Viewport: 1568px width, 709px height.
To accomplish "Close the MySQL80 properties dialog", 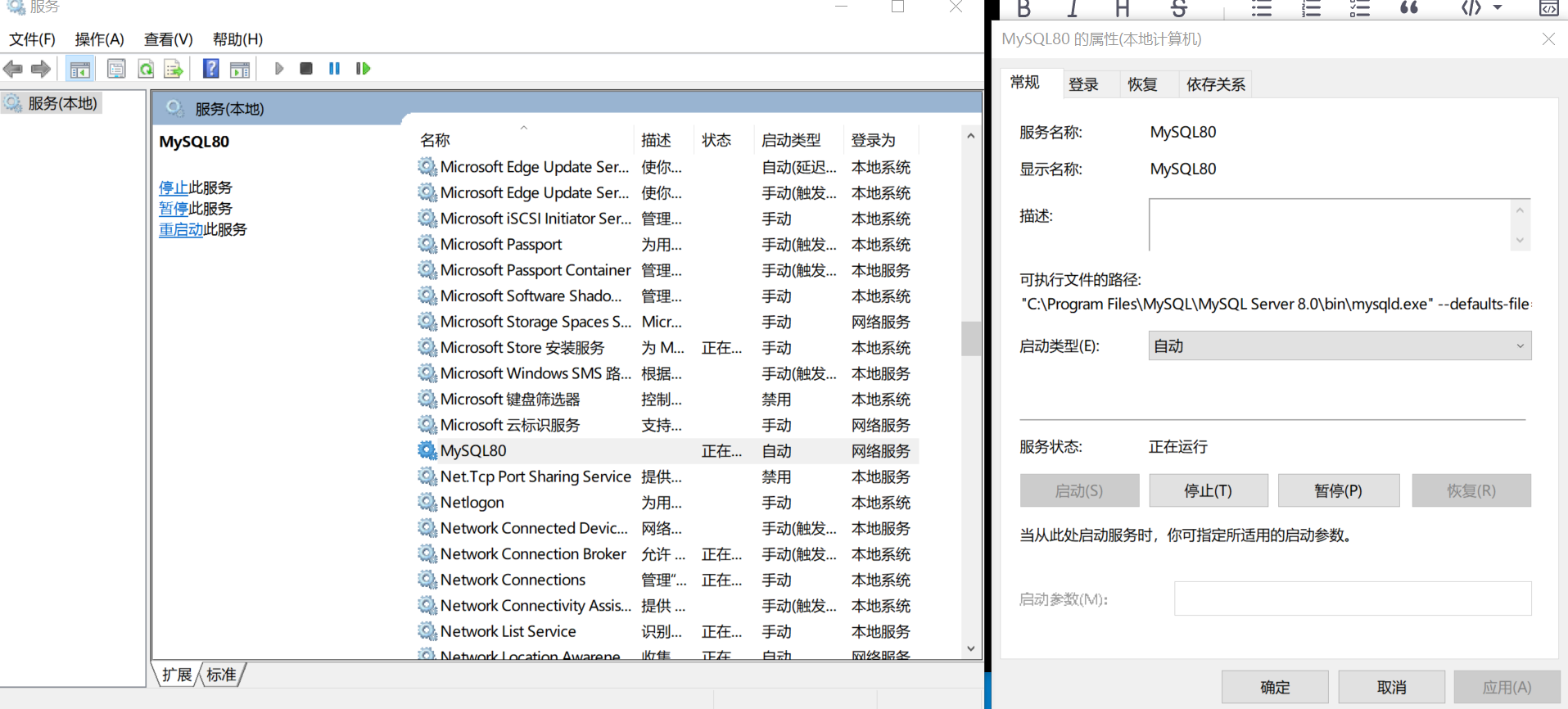I will (1548, 39).
